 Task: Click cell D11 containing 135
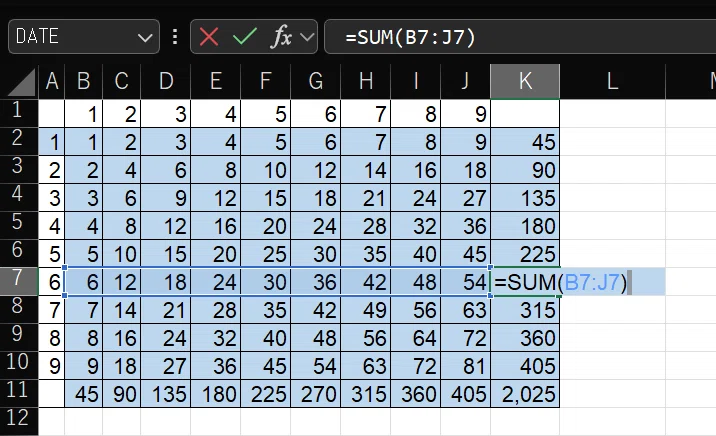tap(166, 394)
